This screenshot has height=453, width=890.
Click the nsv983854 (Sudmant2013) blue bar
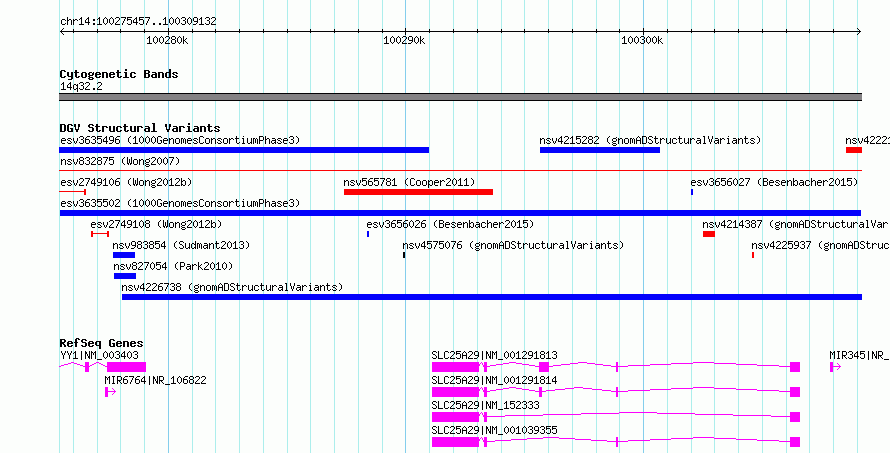point(124,255)
